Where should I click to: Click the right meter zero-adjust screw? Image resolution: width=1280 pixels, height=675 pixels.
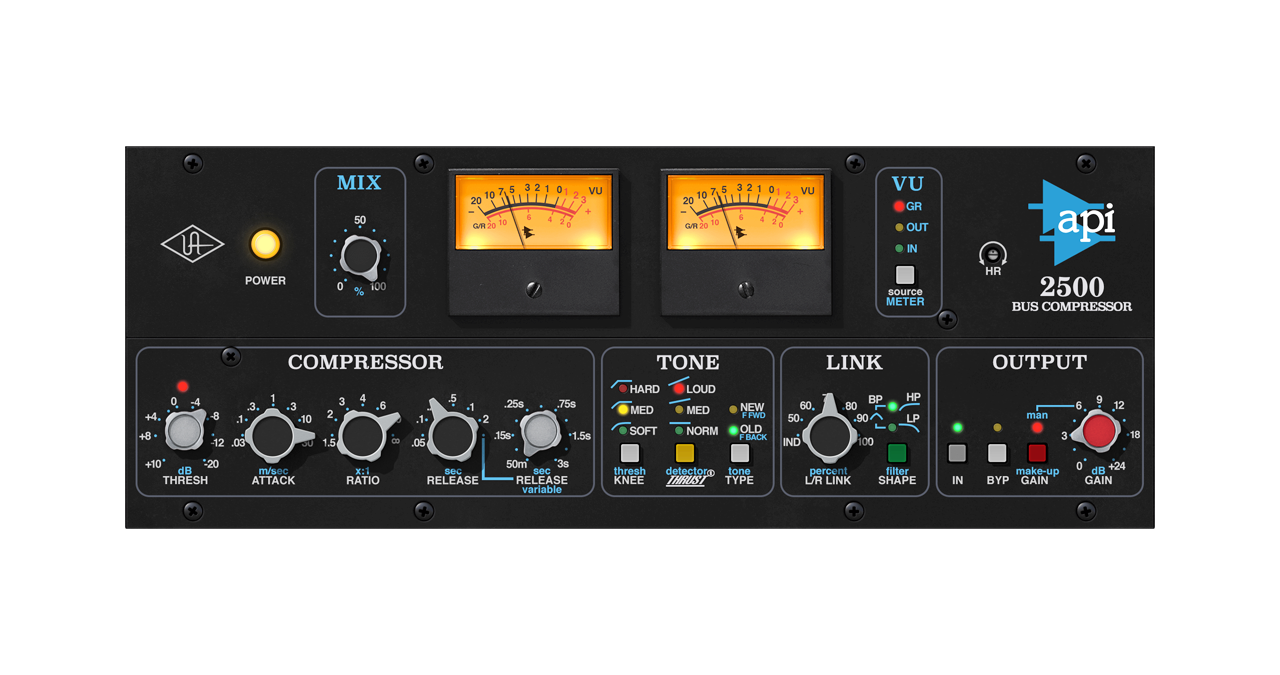coord(745,290)
